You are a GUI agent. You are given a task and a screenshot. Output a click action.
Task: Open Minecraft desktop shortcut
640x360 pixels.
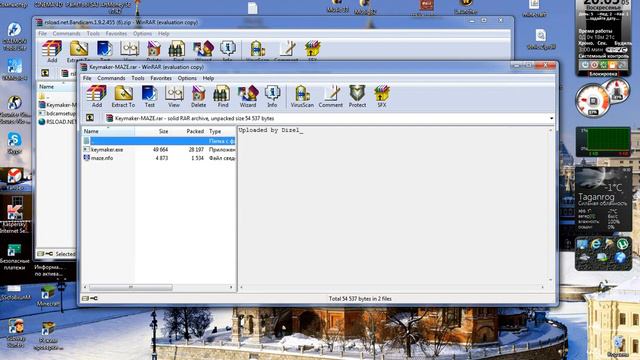pyautogui.click(x=48, y=296)
